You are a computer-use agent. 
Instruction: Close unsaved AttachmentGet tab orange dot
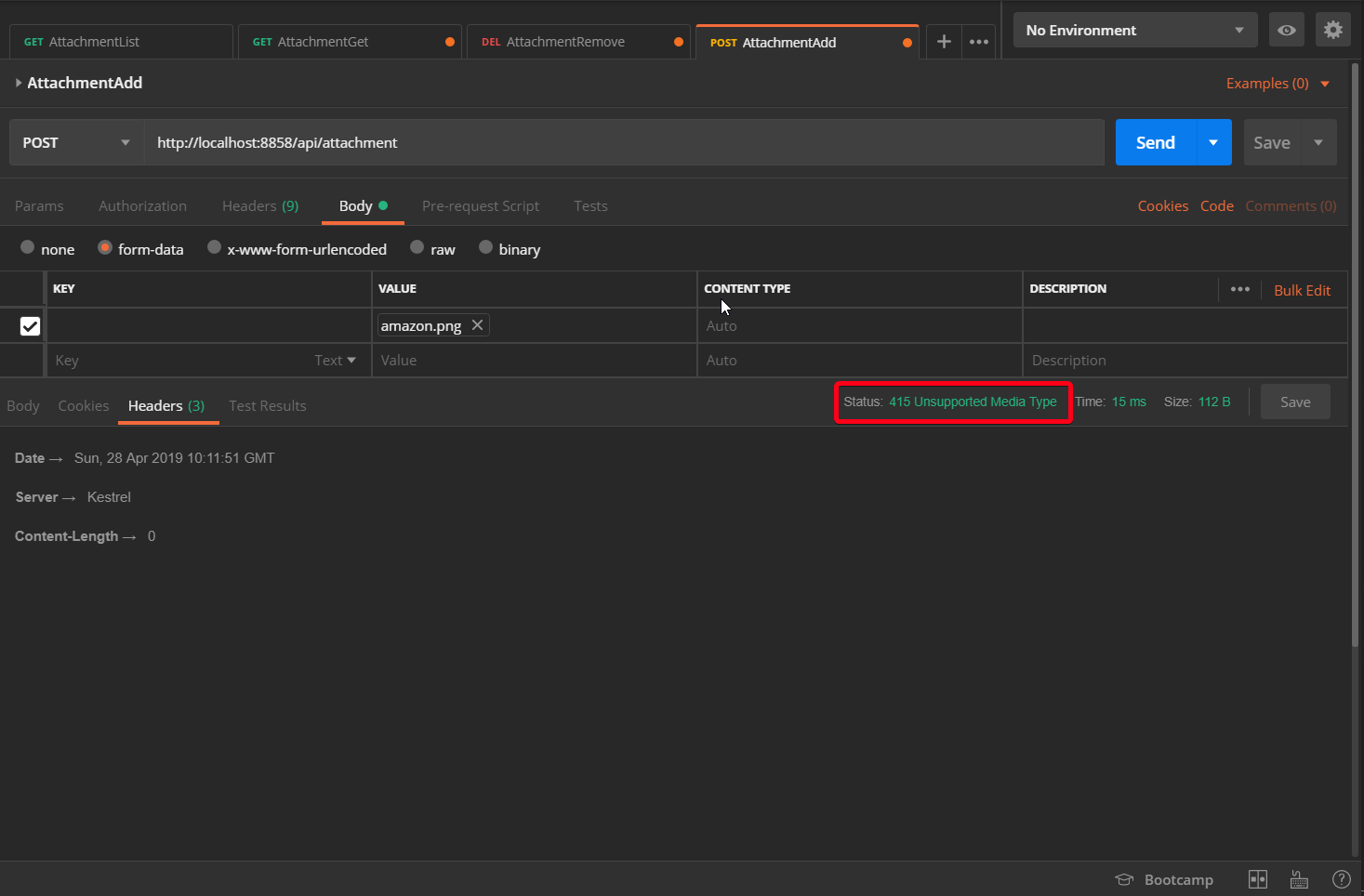point(450,42)
